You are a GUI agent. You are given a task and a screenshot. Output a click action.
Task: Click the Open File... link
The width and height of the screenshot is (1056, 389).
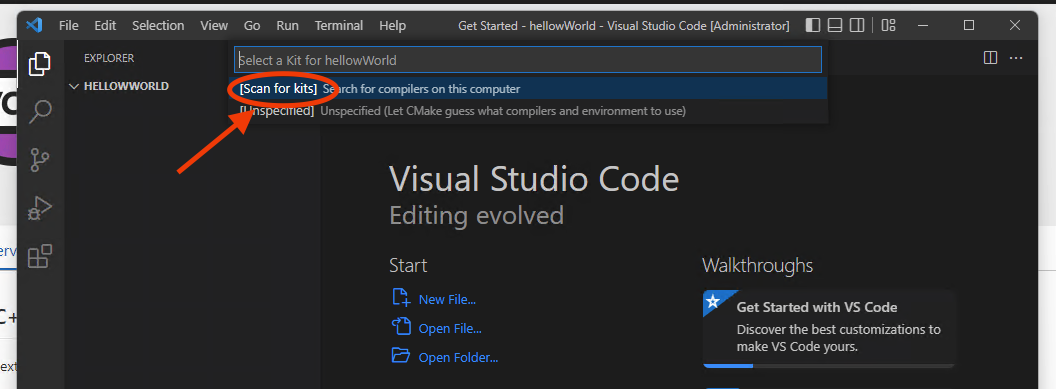450,328
